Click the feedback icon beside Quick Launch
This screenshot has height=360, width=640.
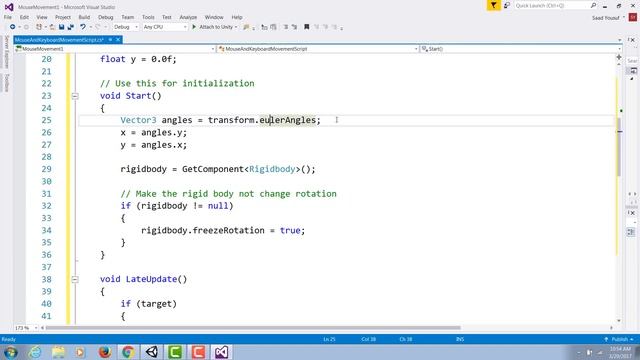(507, 5)
